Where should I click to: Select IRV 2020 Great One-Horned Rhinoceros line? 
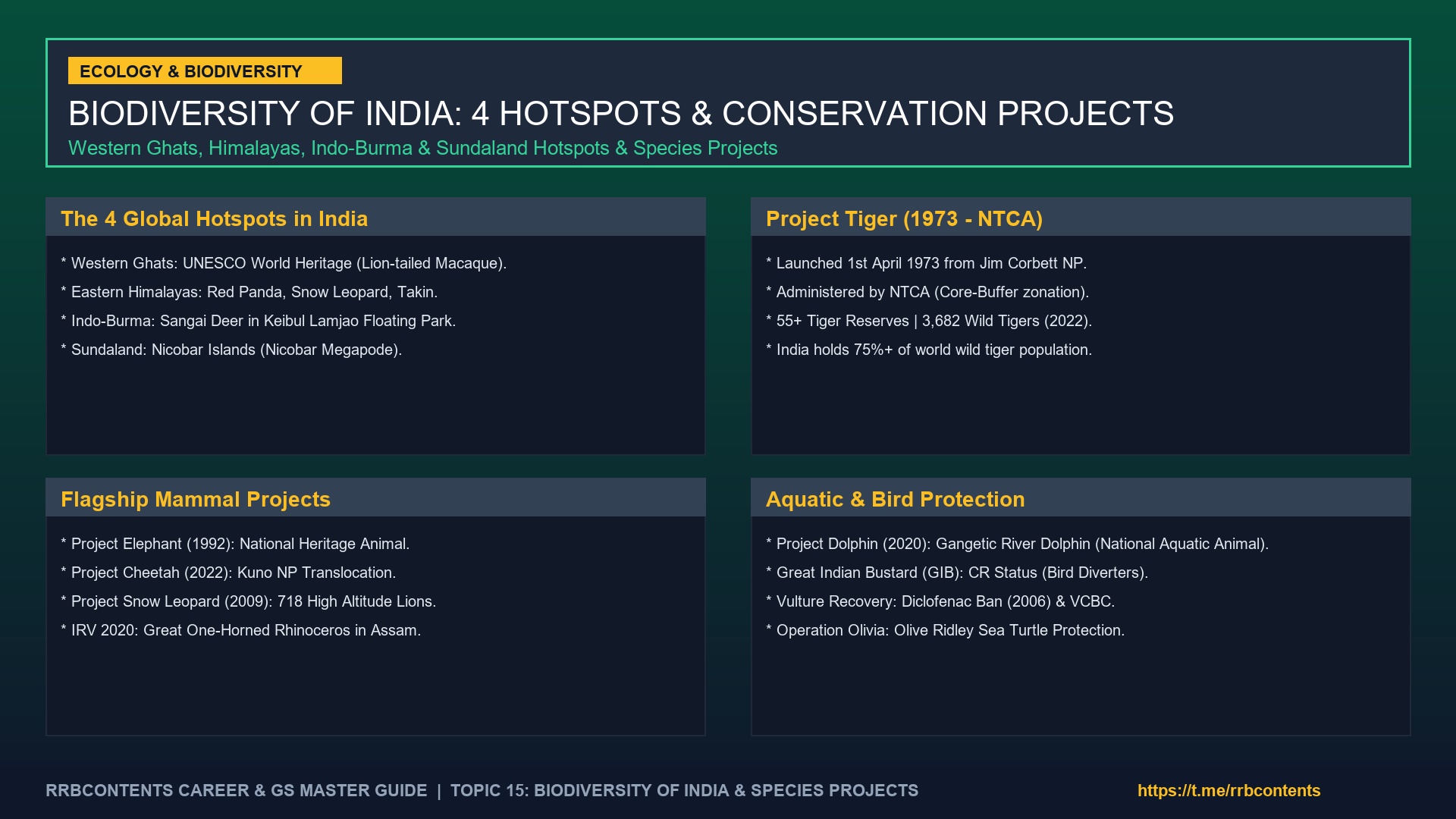[241, 630]
